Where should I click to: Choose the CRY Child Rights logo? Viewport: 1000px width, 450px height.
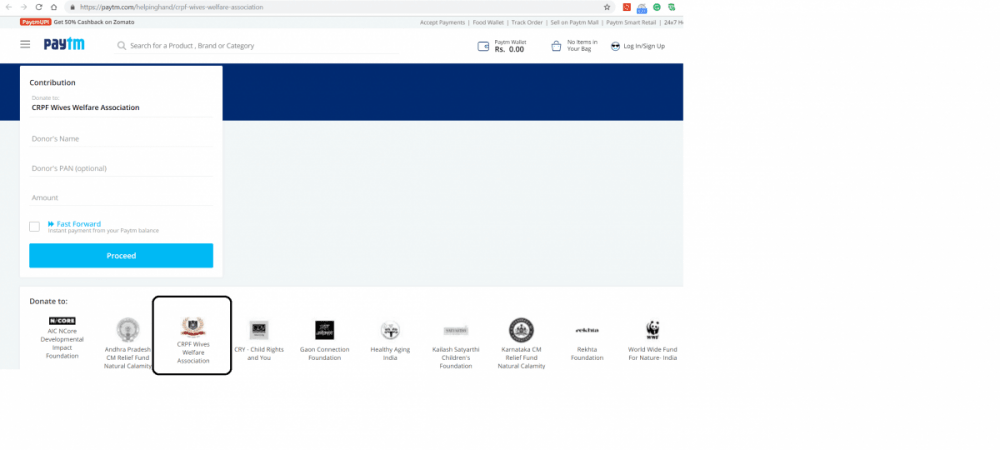[259, 330]
